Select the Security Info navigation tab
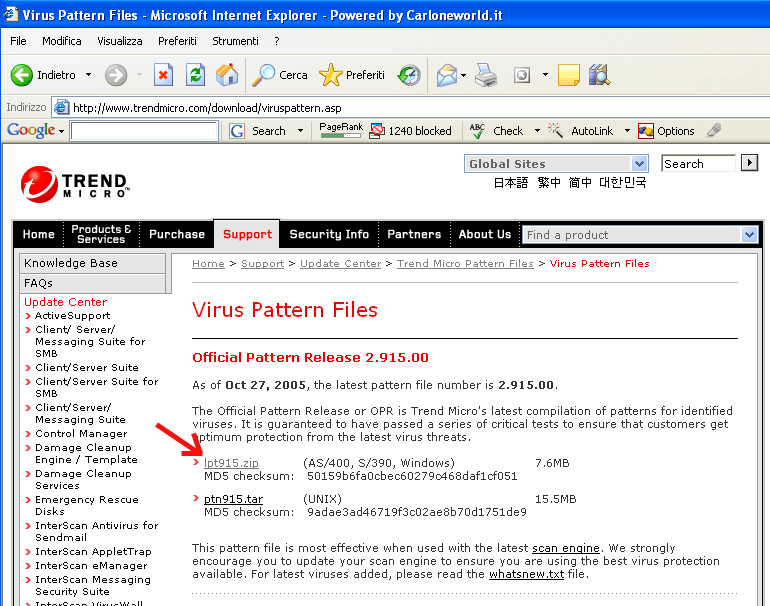The height and width of the screenshot is (606, 770). tap(329, 234)
